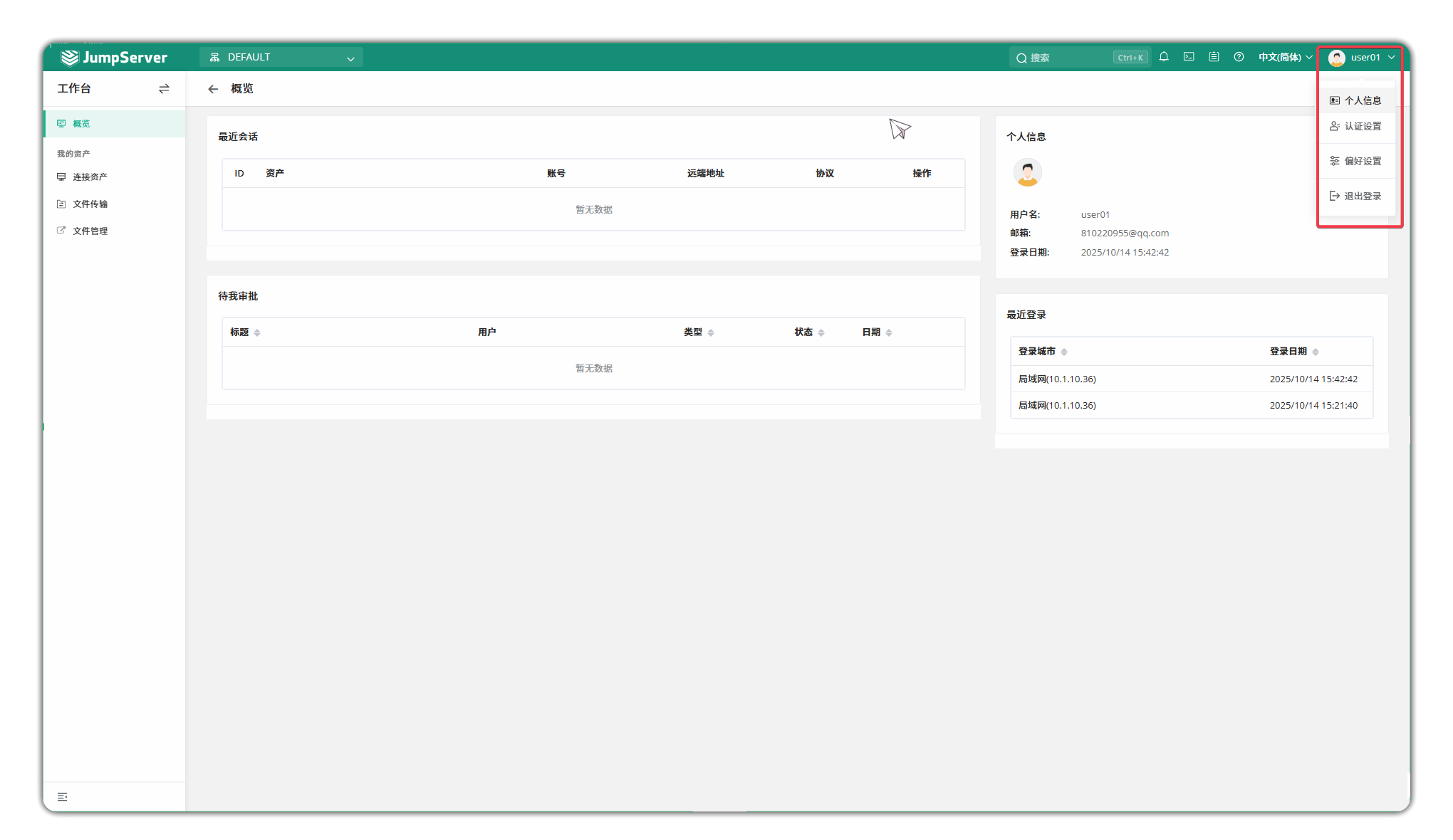
Task: Click the help question mark icon
Action: pyautogui.click(x=1239, y=57)
